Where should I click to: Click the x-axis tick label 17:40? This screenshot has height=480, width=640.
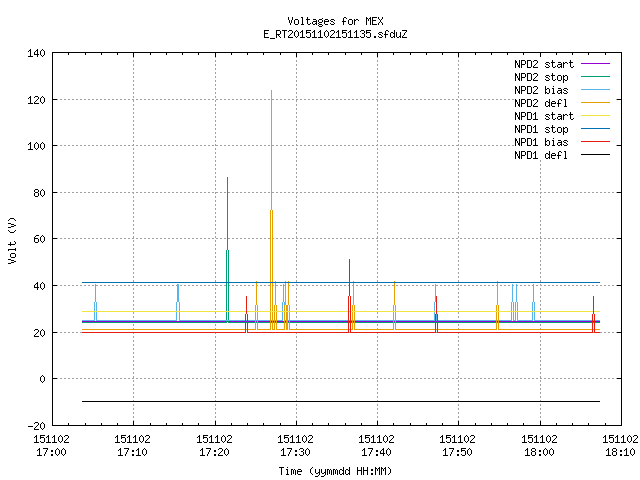tap(376, 452)
